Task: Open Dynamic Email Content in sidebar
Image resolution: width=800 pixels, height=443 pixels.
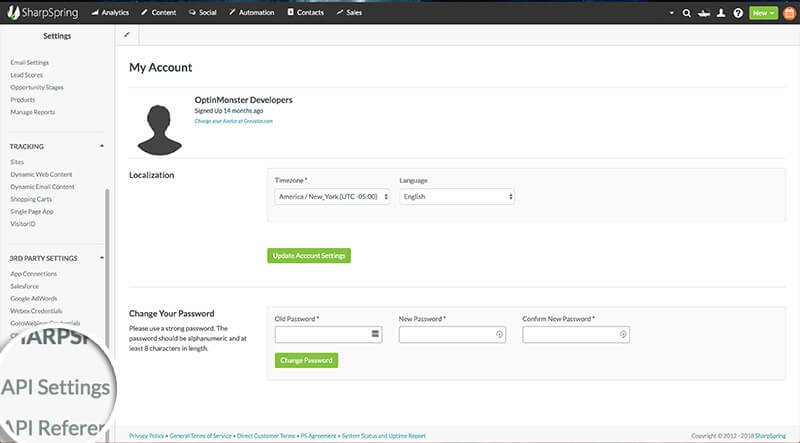Action: (x=42, y=187)
